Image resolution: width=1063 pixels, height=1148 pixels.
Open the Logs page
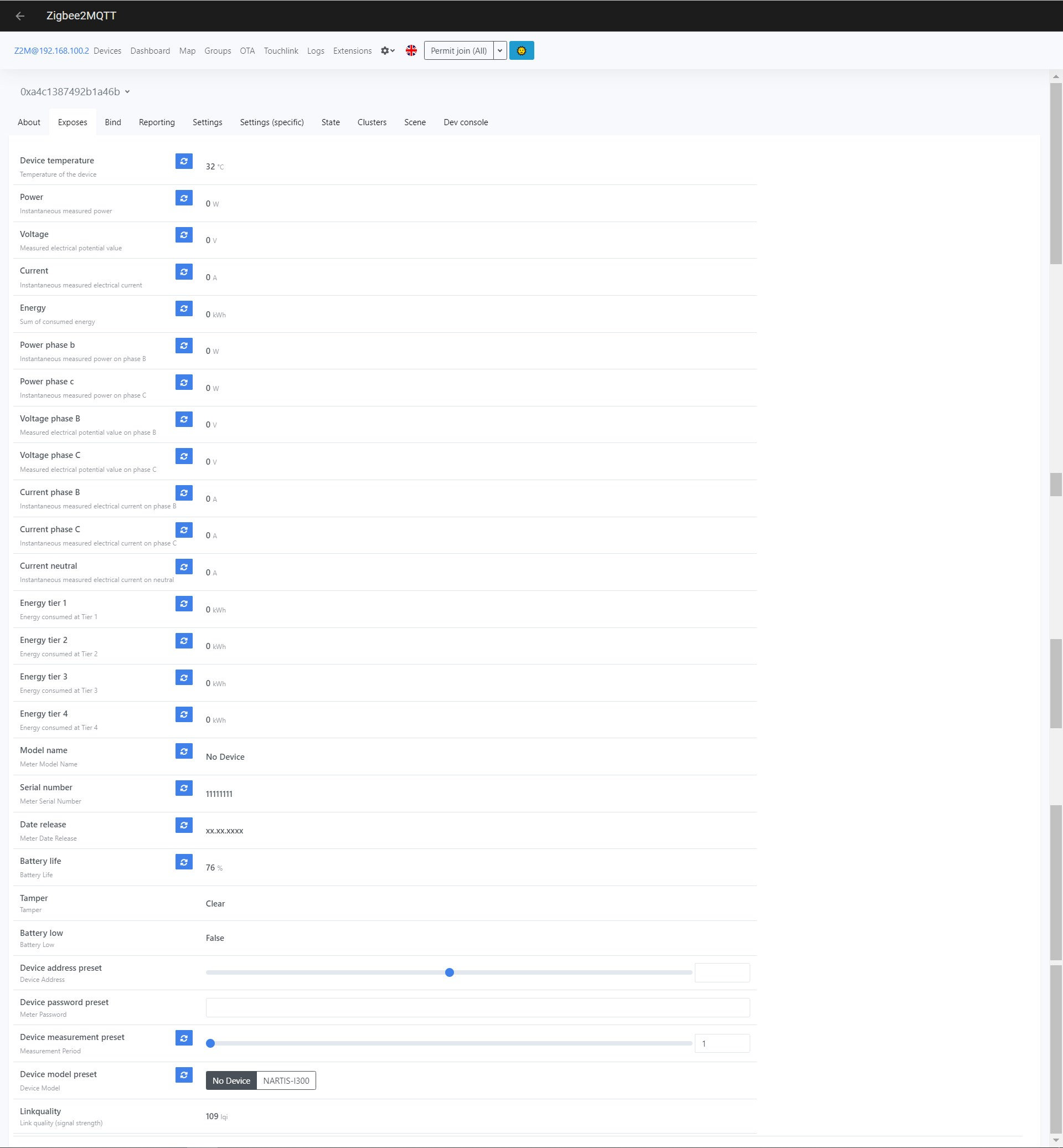coord(316,50)
